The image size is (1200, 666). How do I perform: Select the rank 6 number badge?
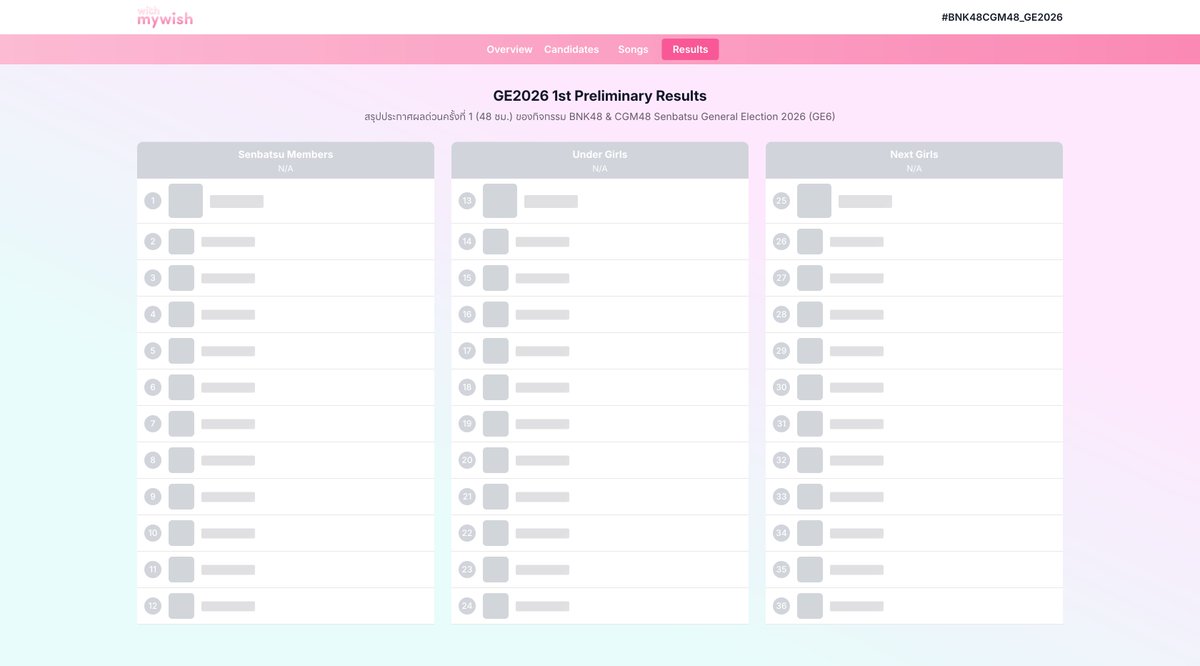(153, 388)
